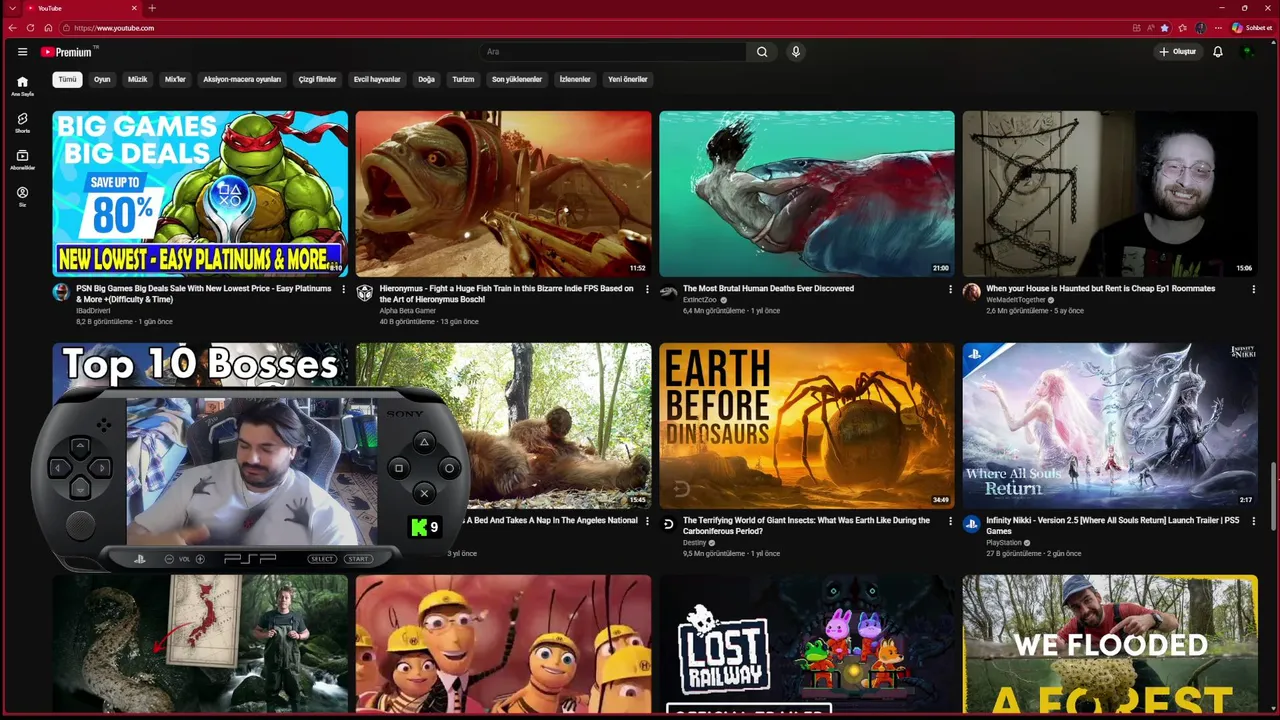Open the Alpha Beta Gamer channel avatar
The height and width of the screenshot is (720, 1280).
365,292
